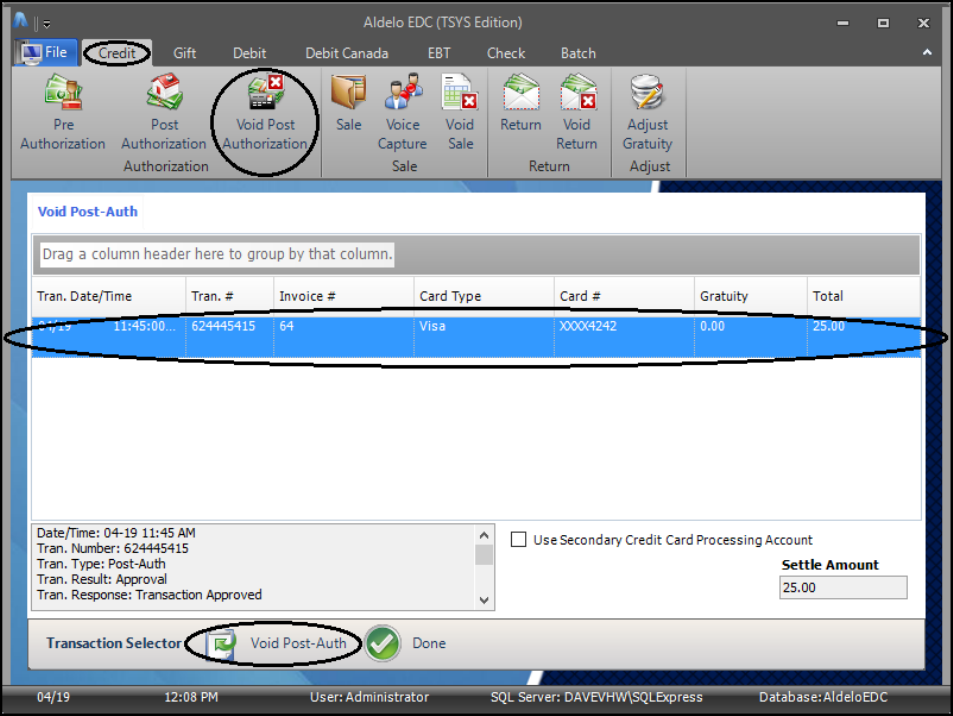Select the Void Post-Auth page tab
This screenshot has height=716, width=953.
click(88, 212)
